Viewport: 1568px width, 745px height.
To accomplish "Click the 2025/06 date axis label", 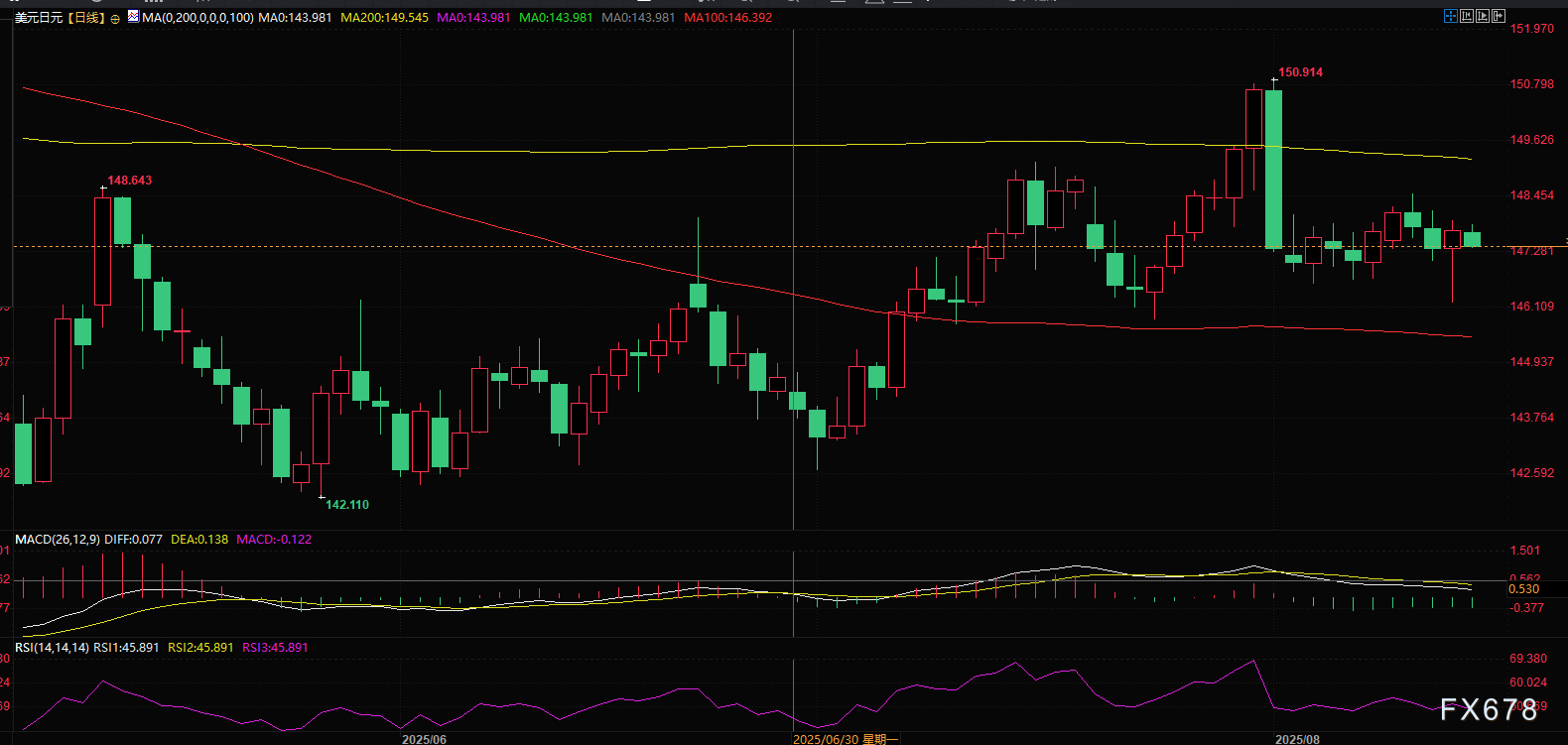I will tap(424, 739).
